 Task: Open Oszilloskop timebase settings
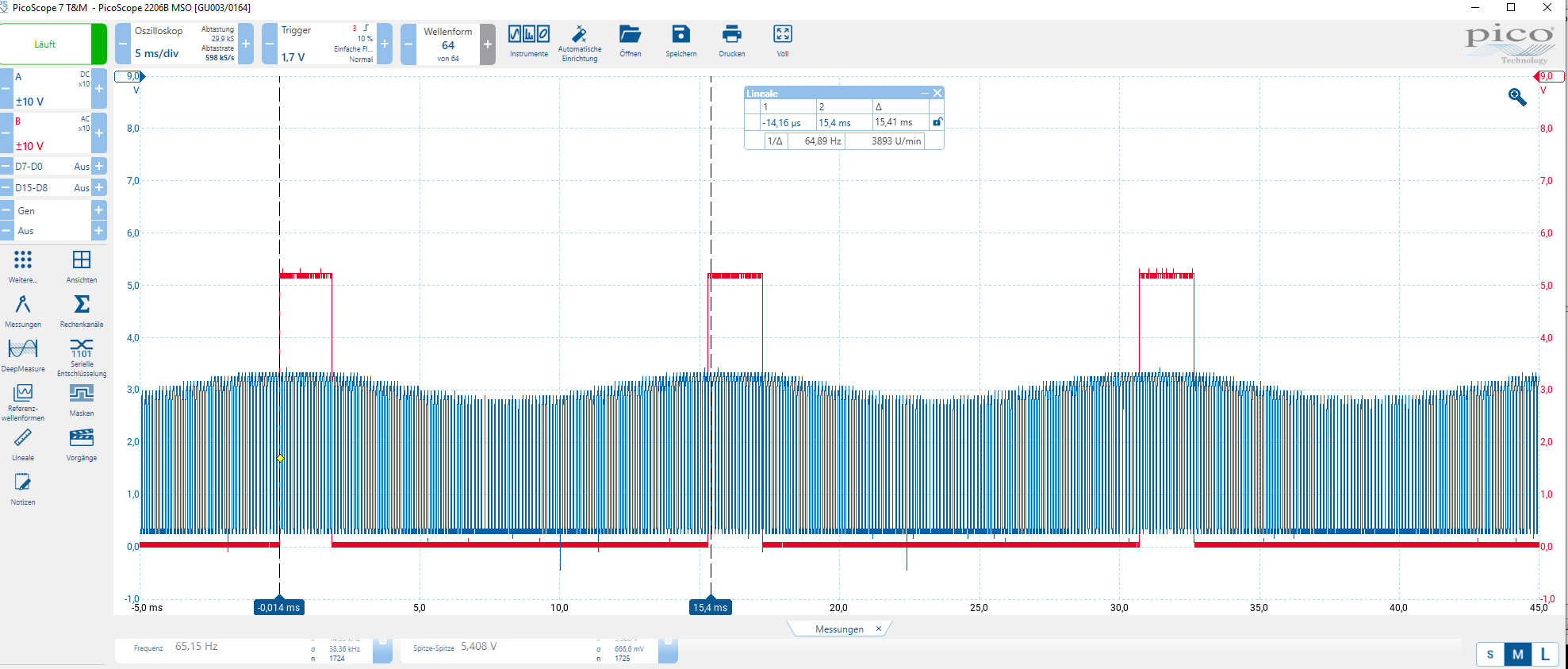(184, 44)
